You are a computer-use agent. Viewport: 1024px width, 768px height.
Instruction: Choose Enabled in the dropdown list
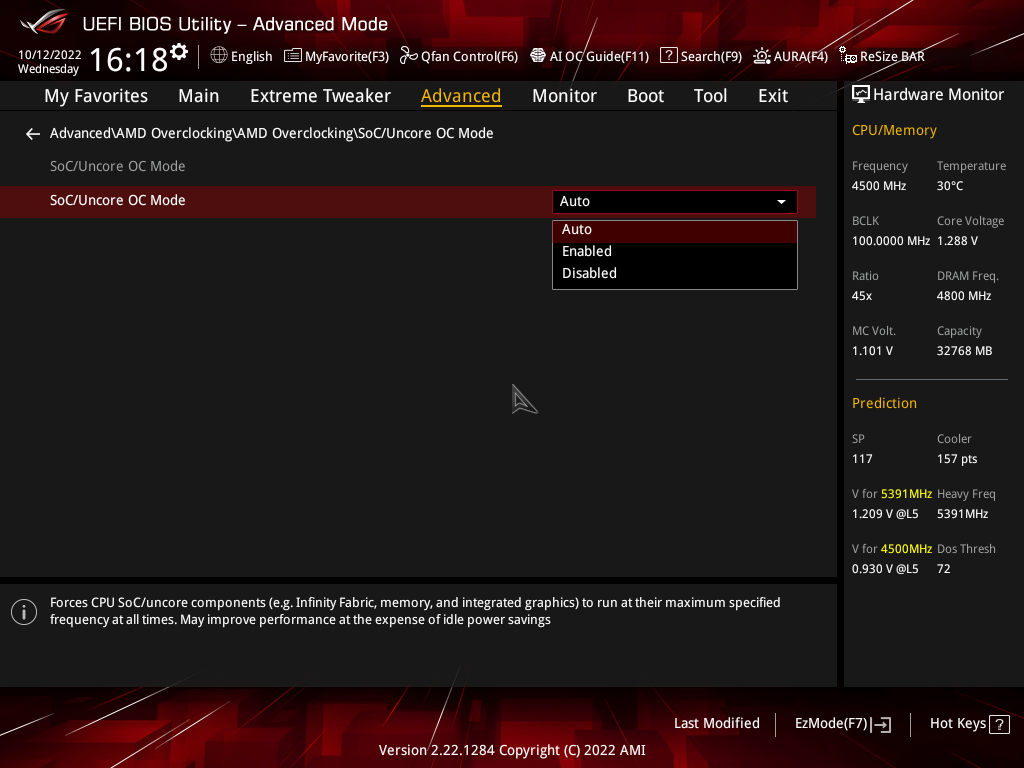[675, 251]
